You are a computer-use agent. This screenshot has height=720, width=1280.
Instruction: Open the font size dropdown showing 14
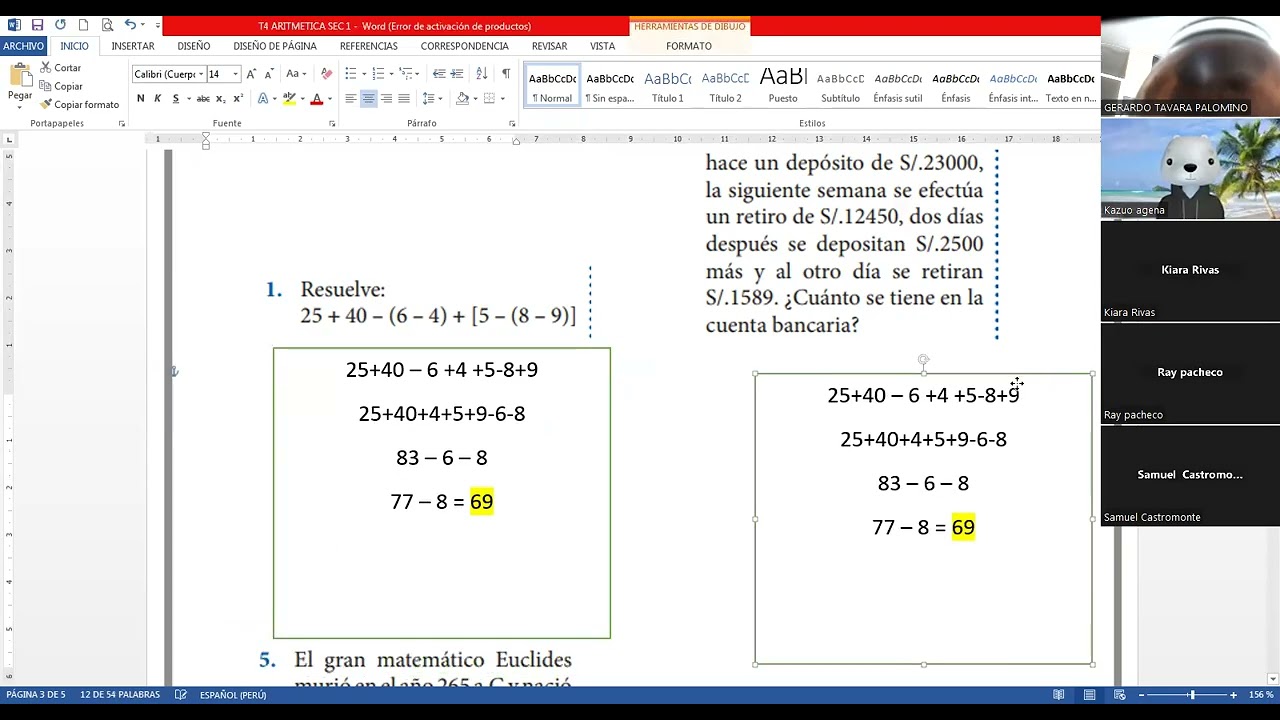tap(235, 74)
